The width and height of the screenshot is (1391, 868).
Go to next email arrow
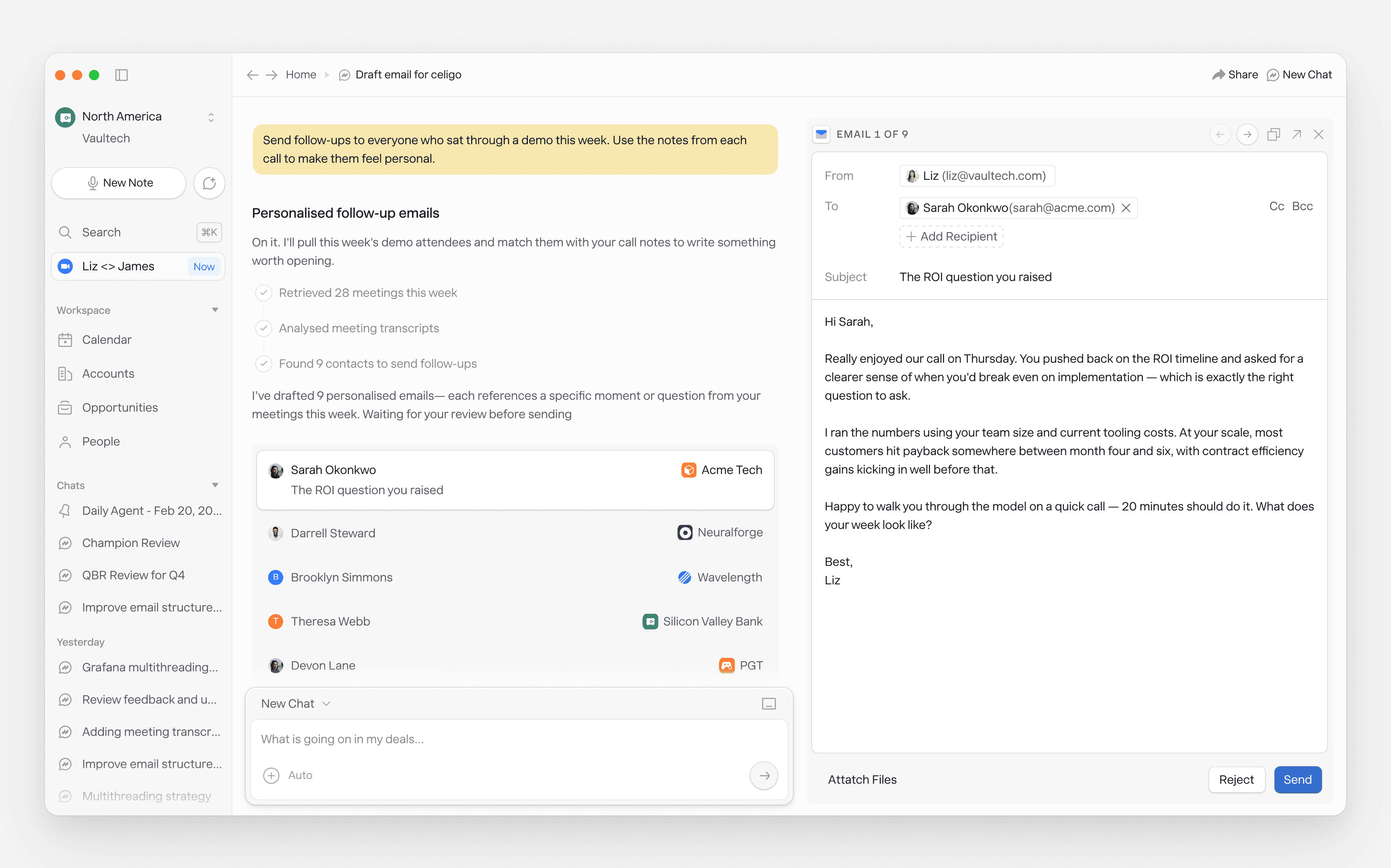[x=1247, y=135]
